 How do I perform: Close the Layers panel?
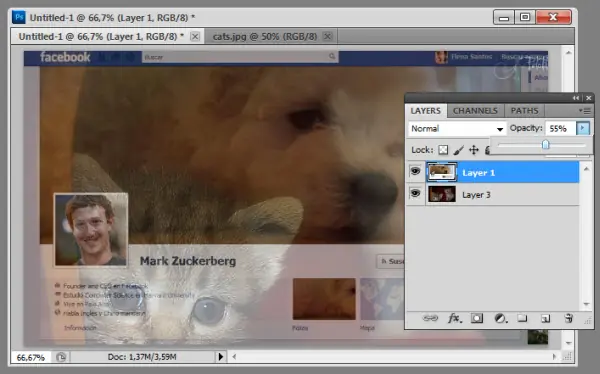[589, 98]
